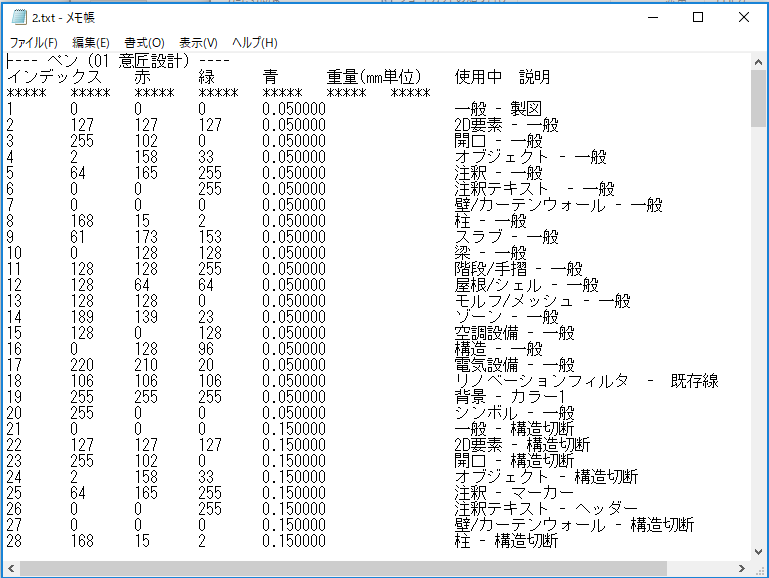This screenshot has height=578, width=769.
Task: Place cursor in the 一般 - 製図 line
Action: (498, 109)
